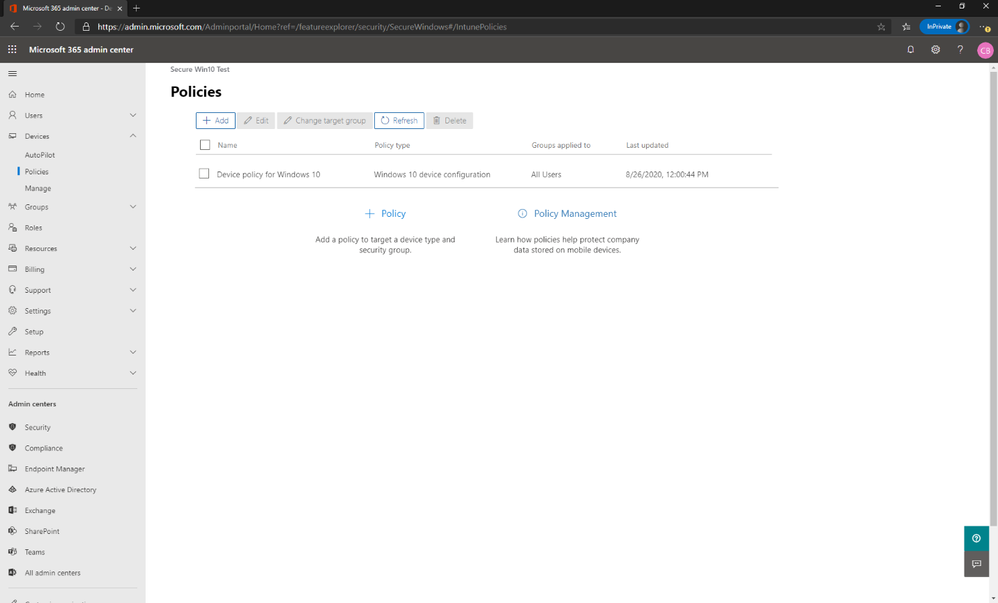Select all policies header checkbox

(205, 145)
